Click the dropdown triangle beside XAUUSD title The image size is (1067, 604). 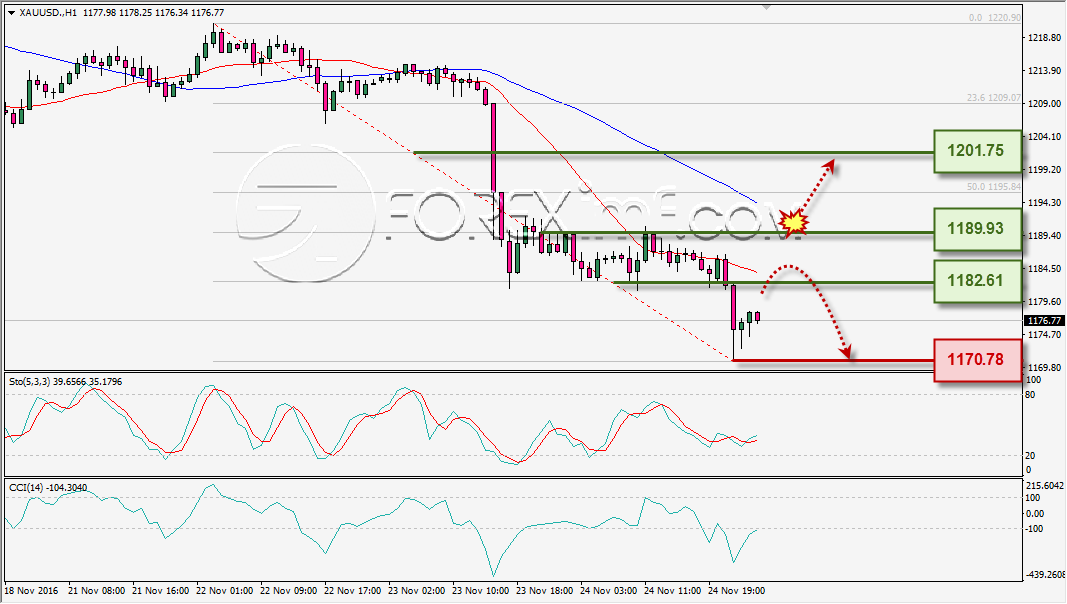(12, 13)
